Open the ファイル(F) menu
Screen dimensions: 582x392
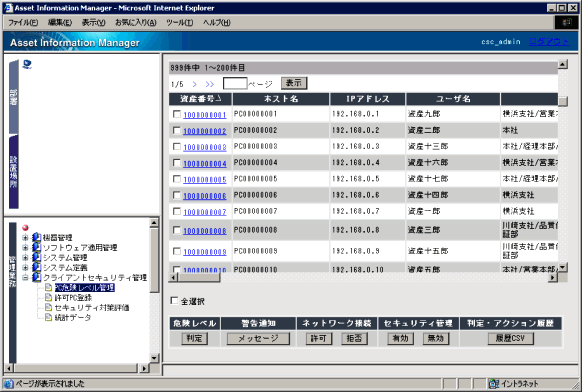point(23,23)
